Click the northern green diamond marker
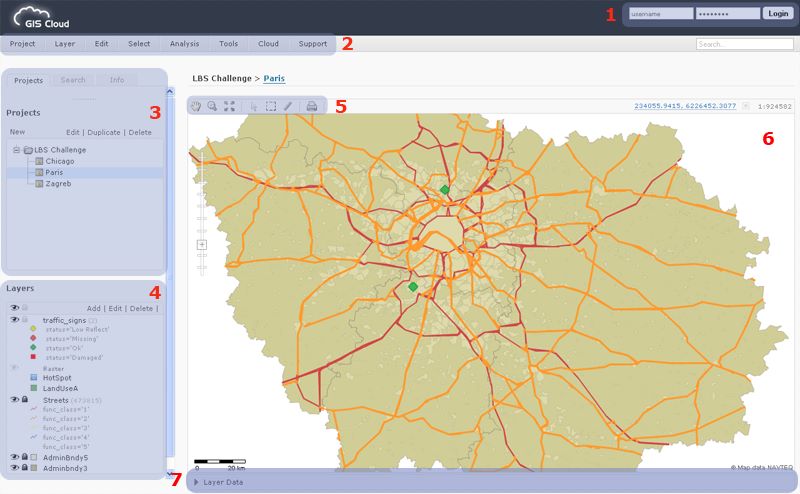Screen dimensions: 800x494 click(x=445, y=190)
